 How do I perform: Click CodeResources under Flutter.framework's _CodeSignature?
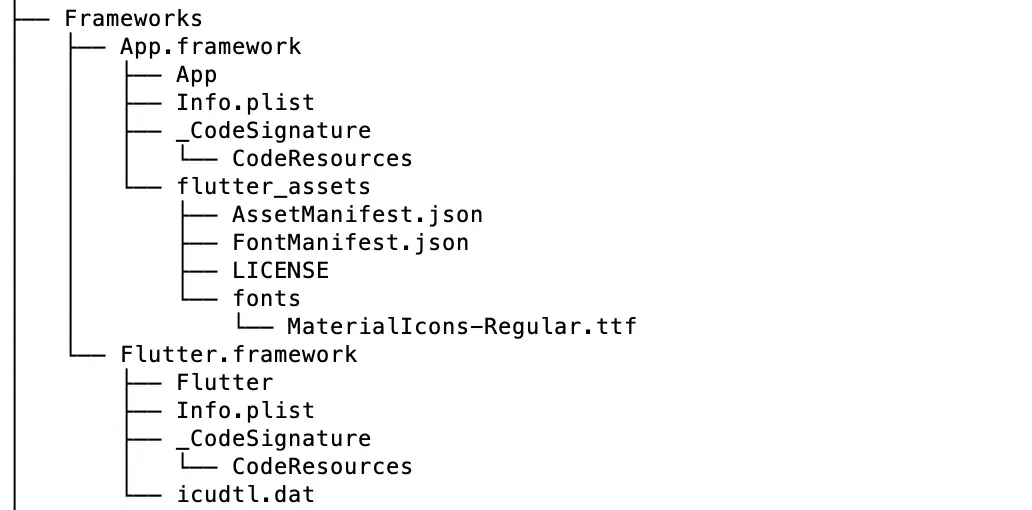(x=322, y=466)
